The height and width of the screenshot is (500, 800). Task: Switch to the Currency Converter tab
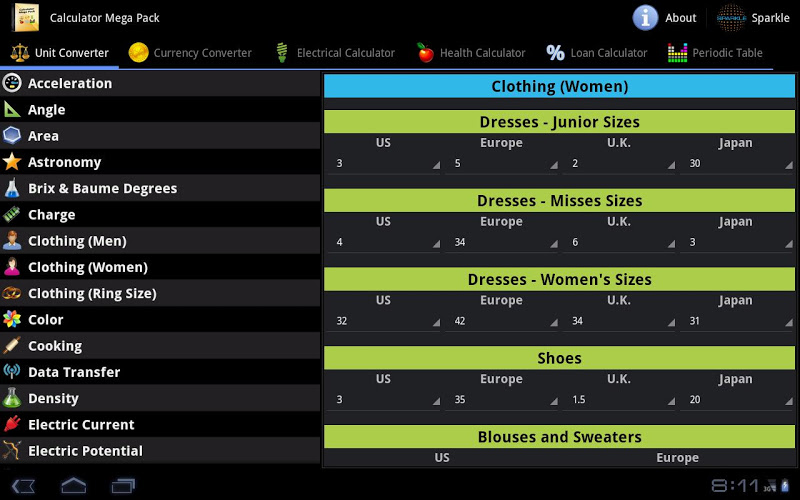click(190, 53)
